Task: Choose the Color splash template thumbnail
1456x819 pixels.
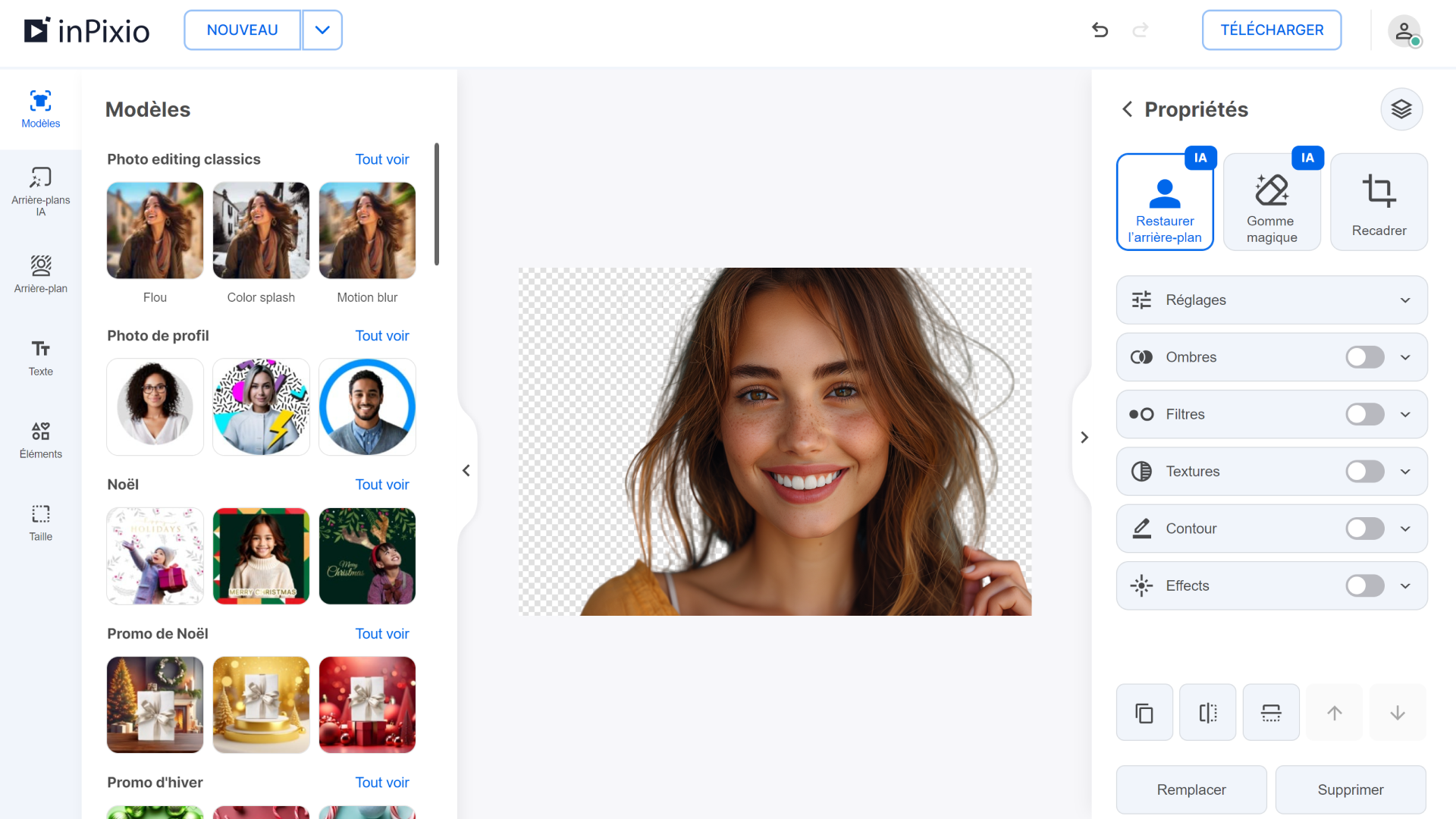Action: click(261, 231)
